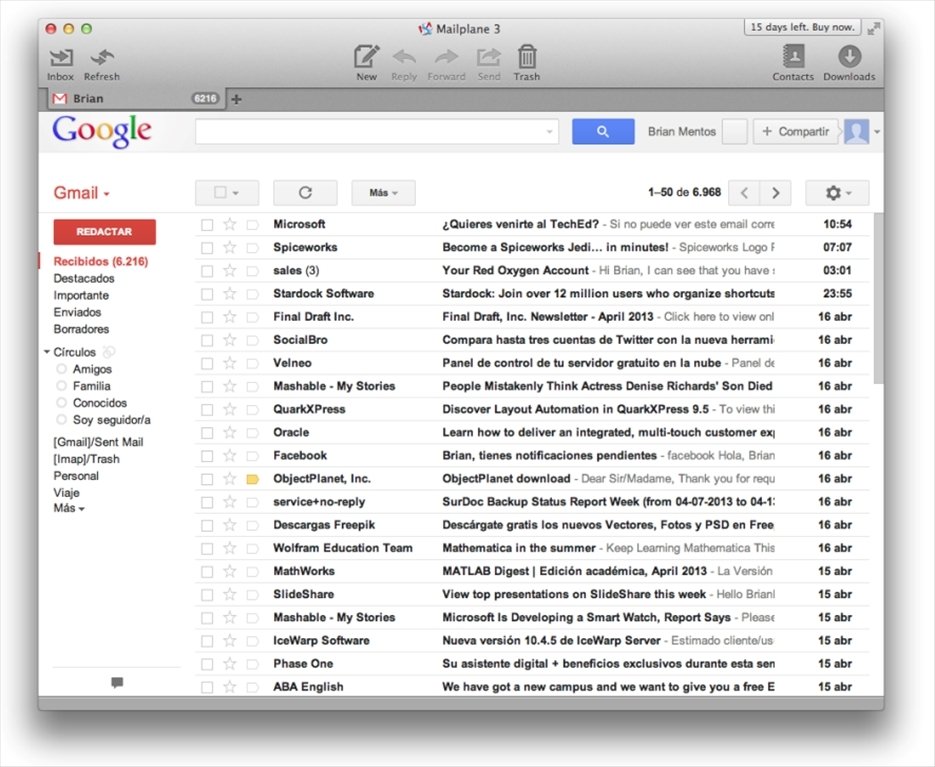Open Downloads from the toolbar
This screenshot has width=935, height=767.
tap(849, 63)
